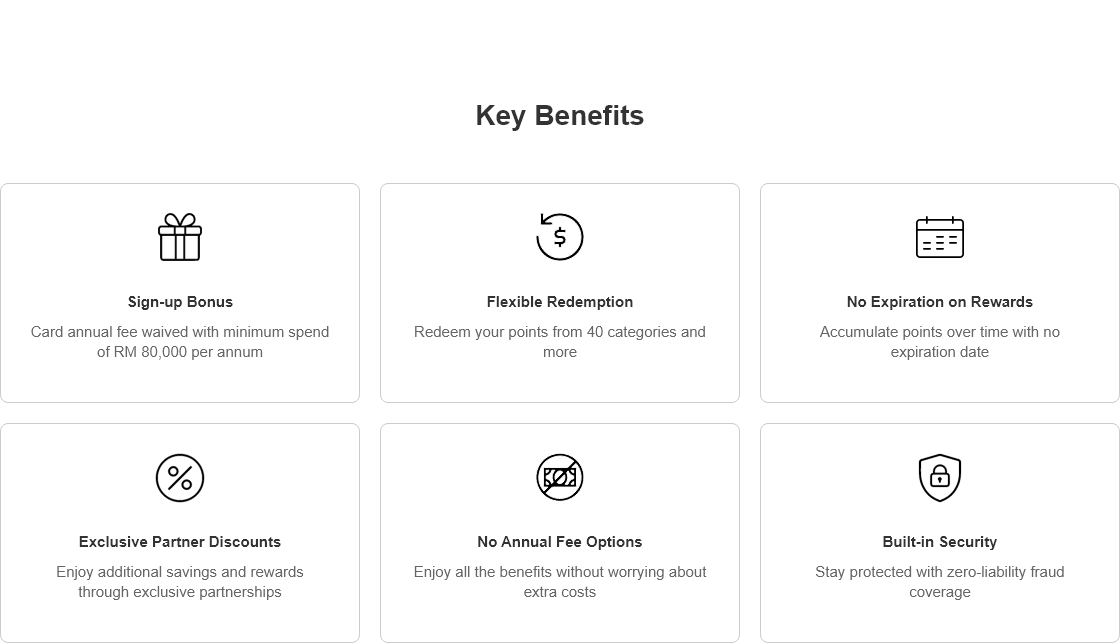The width and height of the screenshot is (1120, 643).
Task: Click the 40 categories redemption description
Action: pos(560,342)
